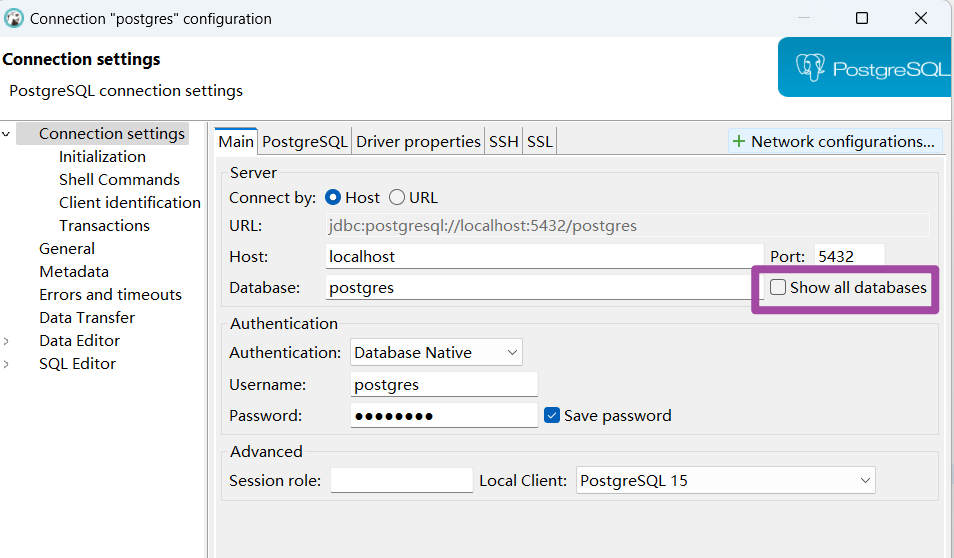Click the DBeaver icon in title bar
The width and height of the screenshot is (954, 558).
[x=14, y=18]
